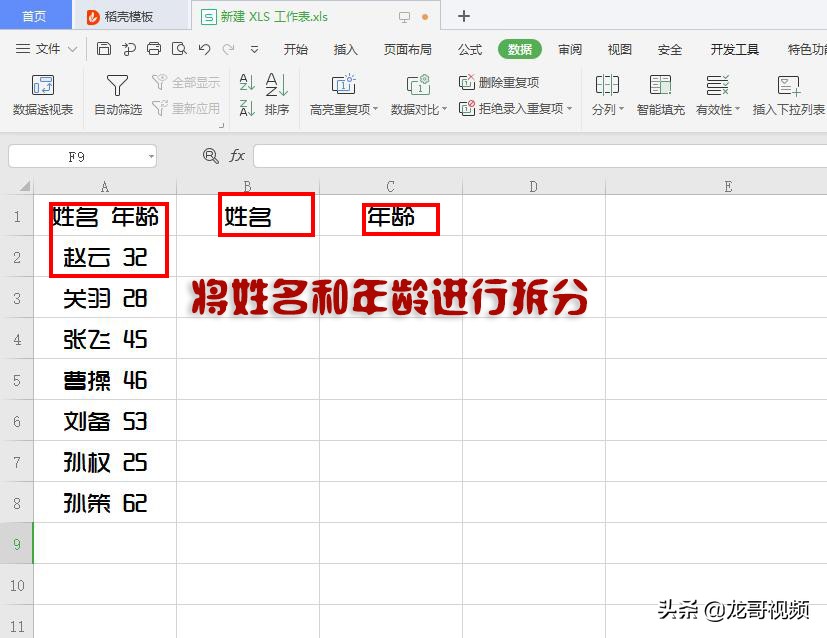The width and height of the screenshot is (827, 638).
Task: Expand the 分列 text-to-columns dropdown
Action: point(622,110)
